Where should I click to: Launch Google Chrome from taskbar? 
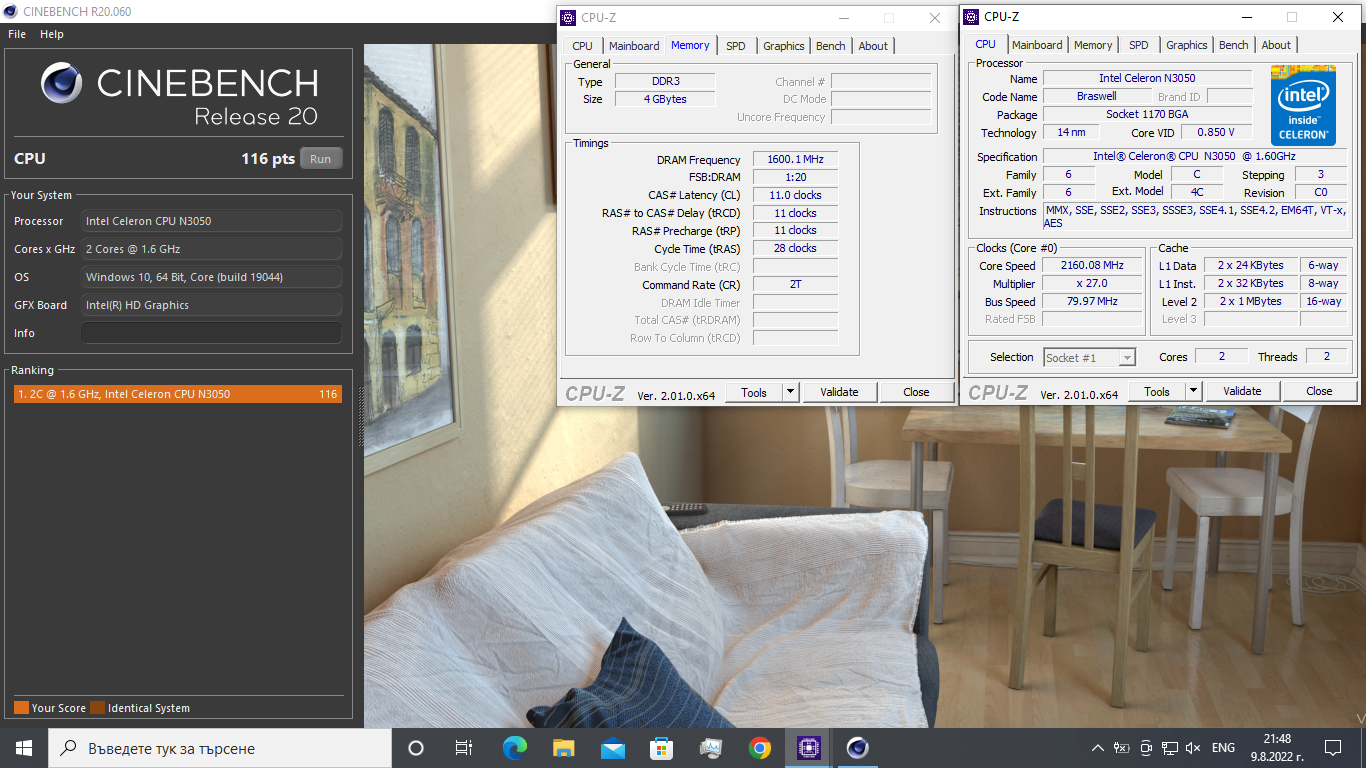pyautogui.click(x=760, y=748)
